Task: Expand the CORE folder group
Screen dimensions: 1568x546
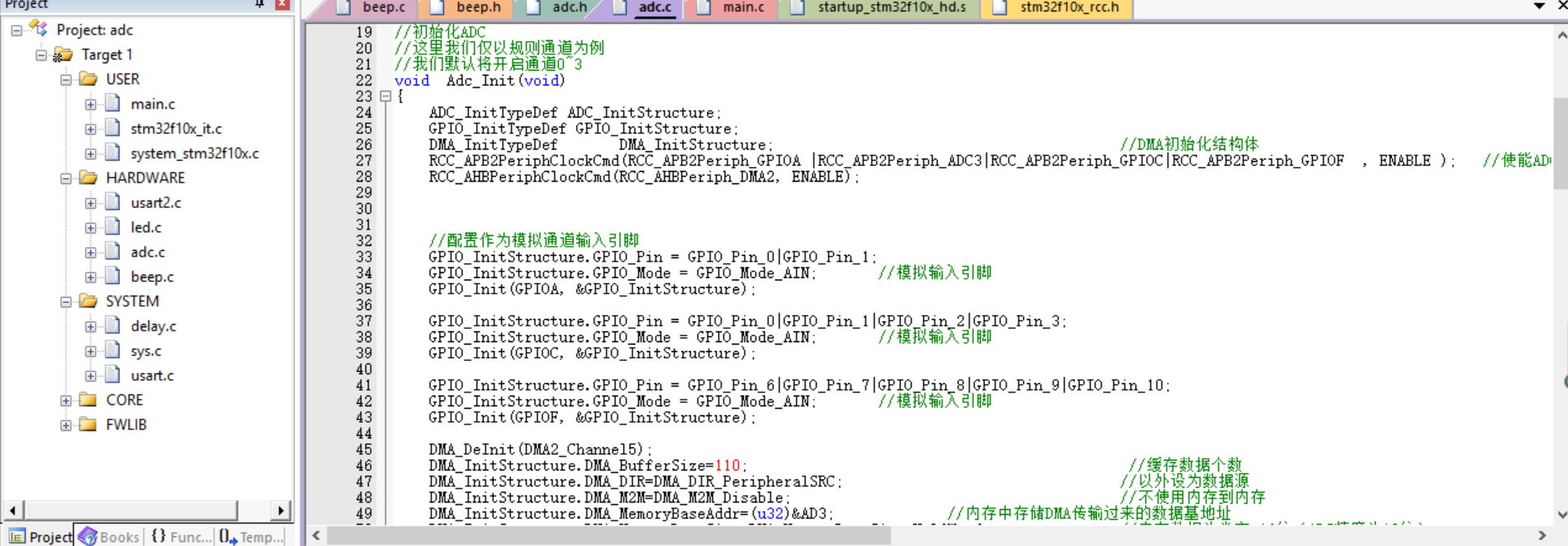Action: coord(66,400)
